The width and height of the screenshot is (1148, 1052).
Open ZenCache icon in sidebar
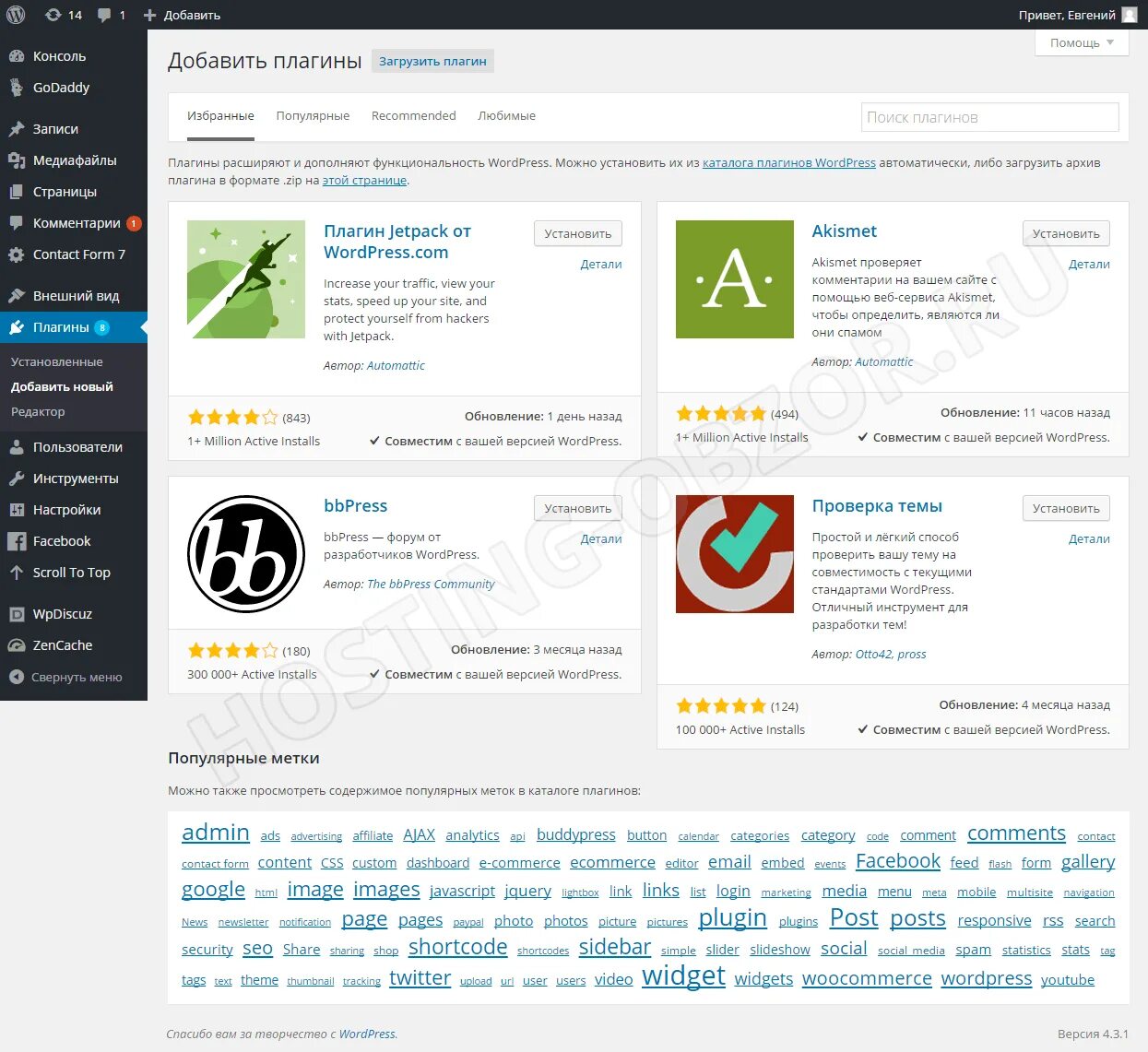pyautogui.click(x=17, y=645)
